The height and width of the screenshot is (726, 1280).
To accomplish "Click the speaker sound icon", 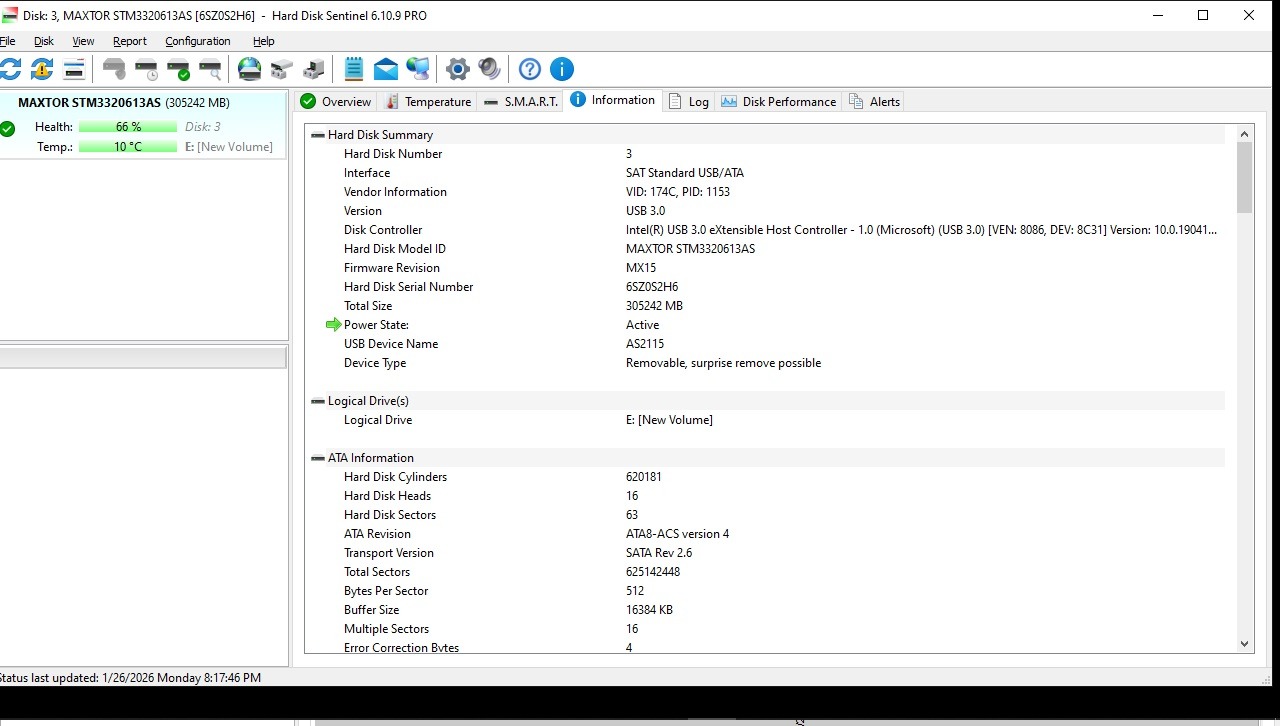I will (x=489, y=69).
